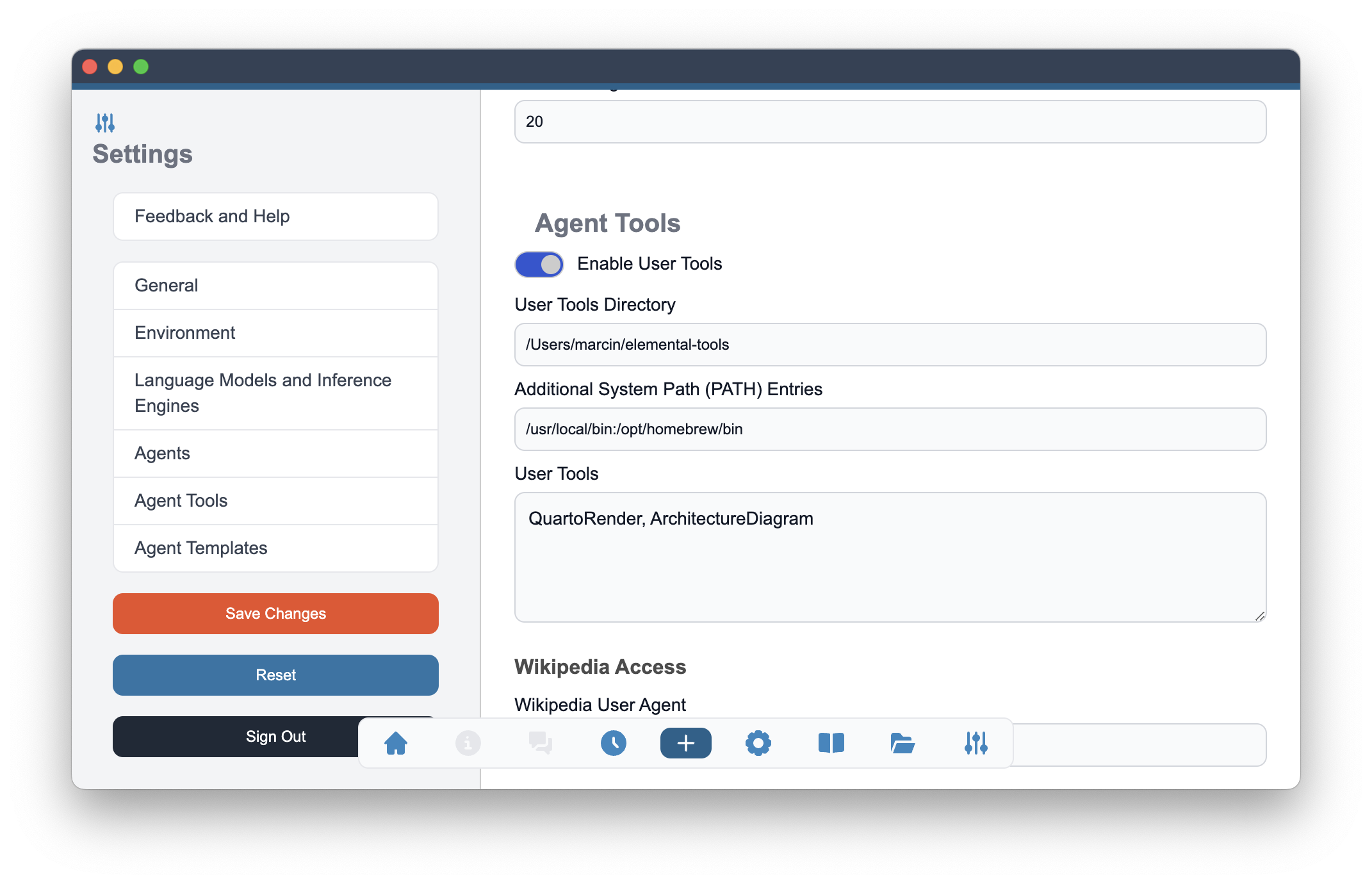
Task: Click the Wikipedia Access heading
Action: point(600,667)
